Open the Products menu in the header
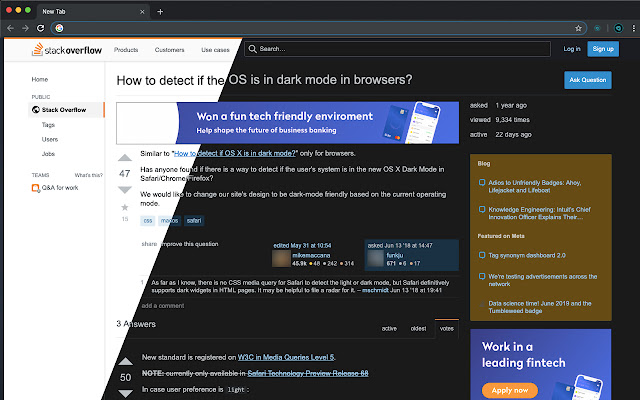This screenshot has height=400, width=640. 126,49
